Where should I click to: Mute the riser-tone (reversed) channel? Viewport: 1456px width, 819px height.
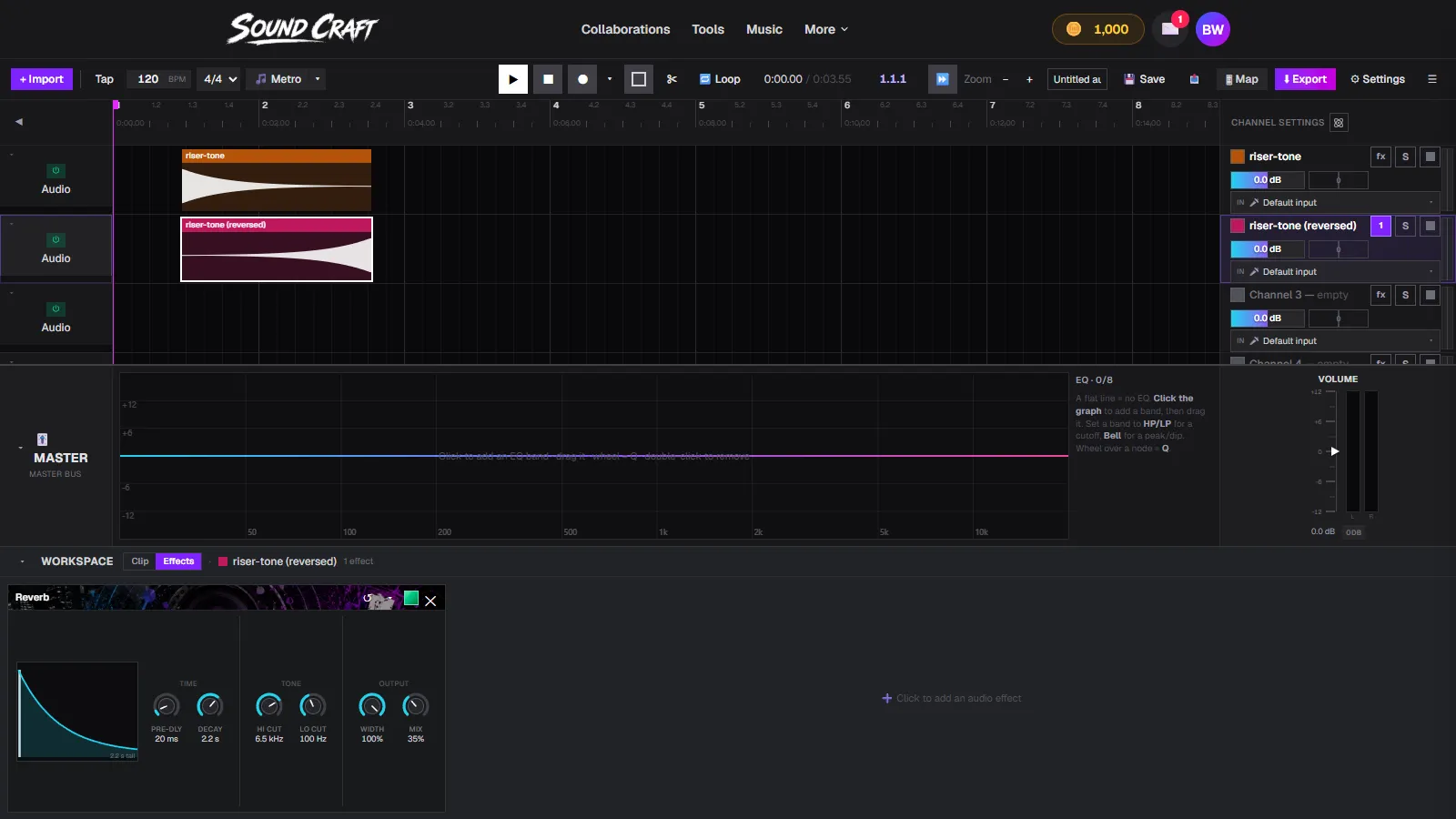[1430, 226]
